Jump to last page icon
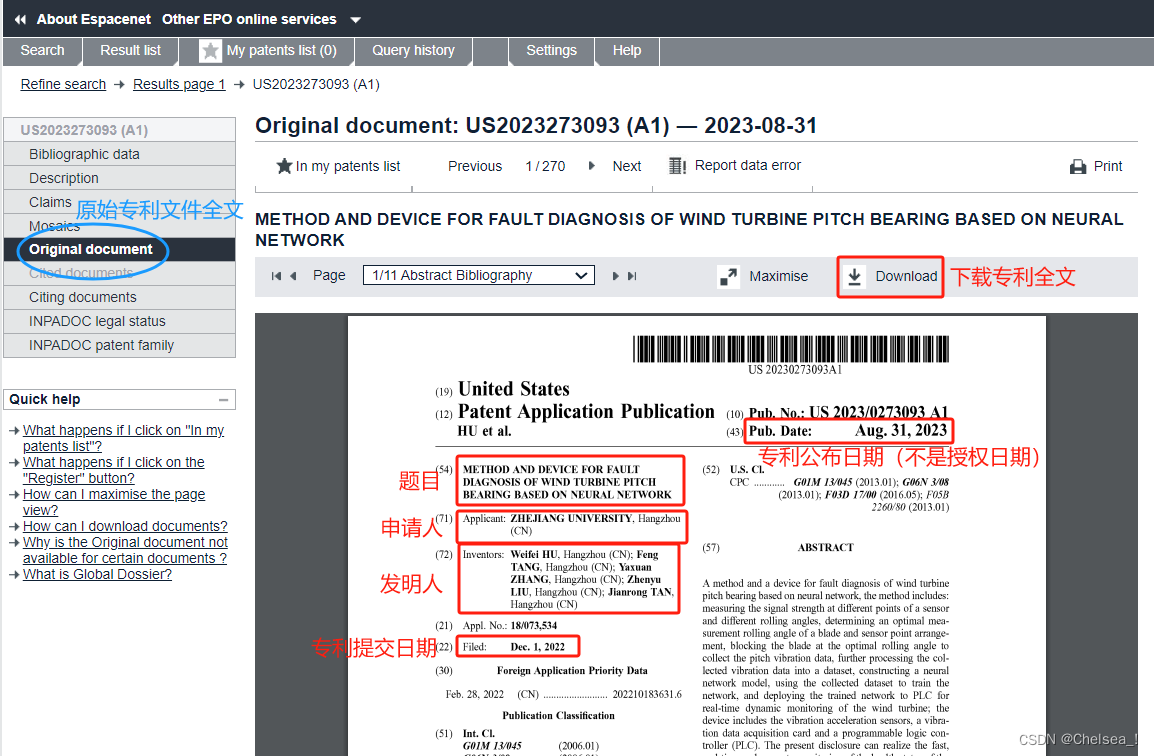This screenshot has width=1154, height=756. pos(632,276)
